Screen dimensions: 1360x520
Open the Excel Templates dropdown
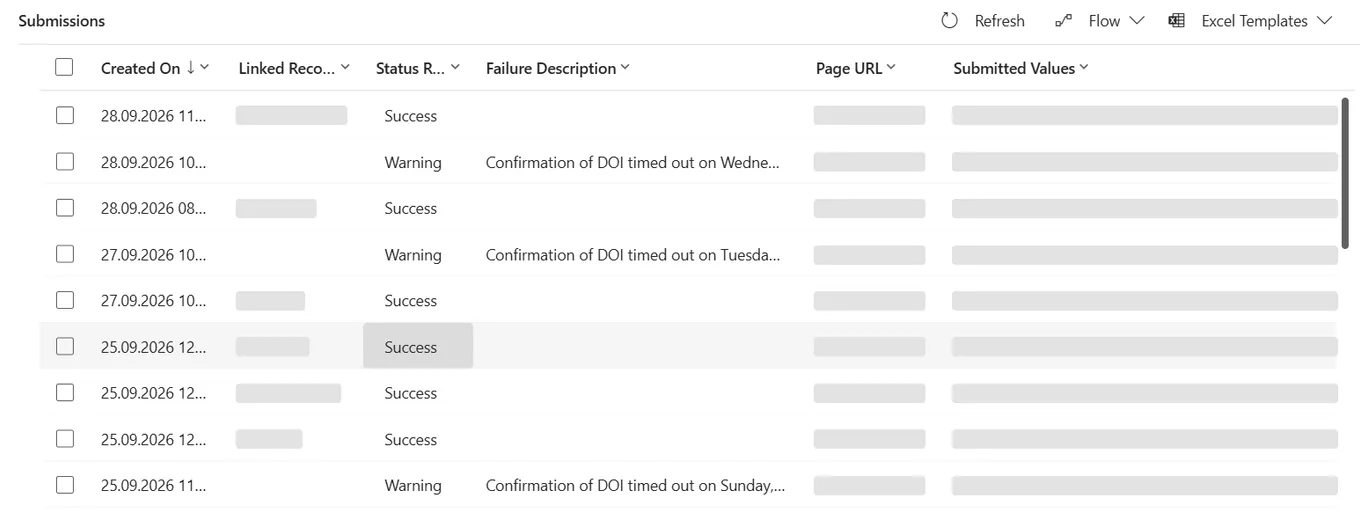1250,21
